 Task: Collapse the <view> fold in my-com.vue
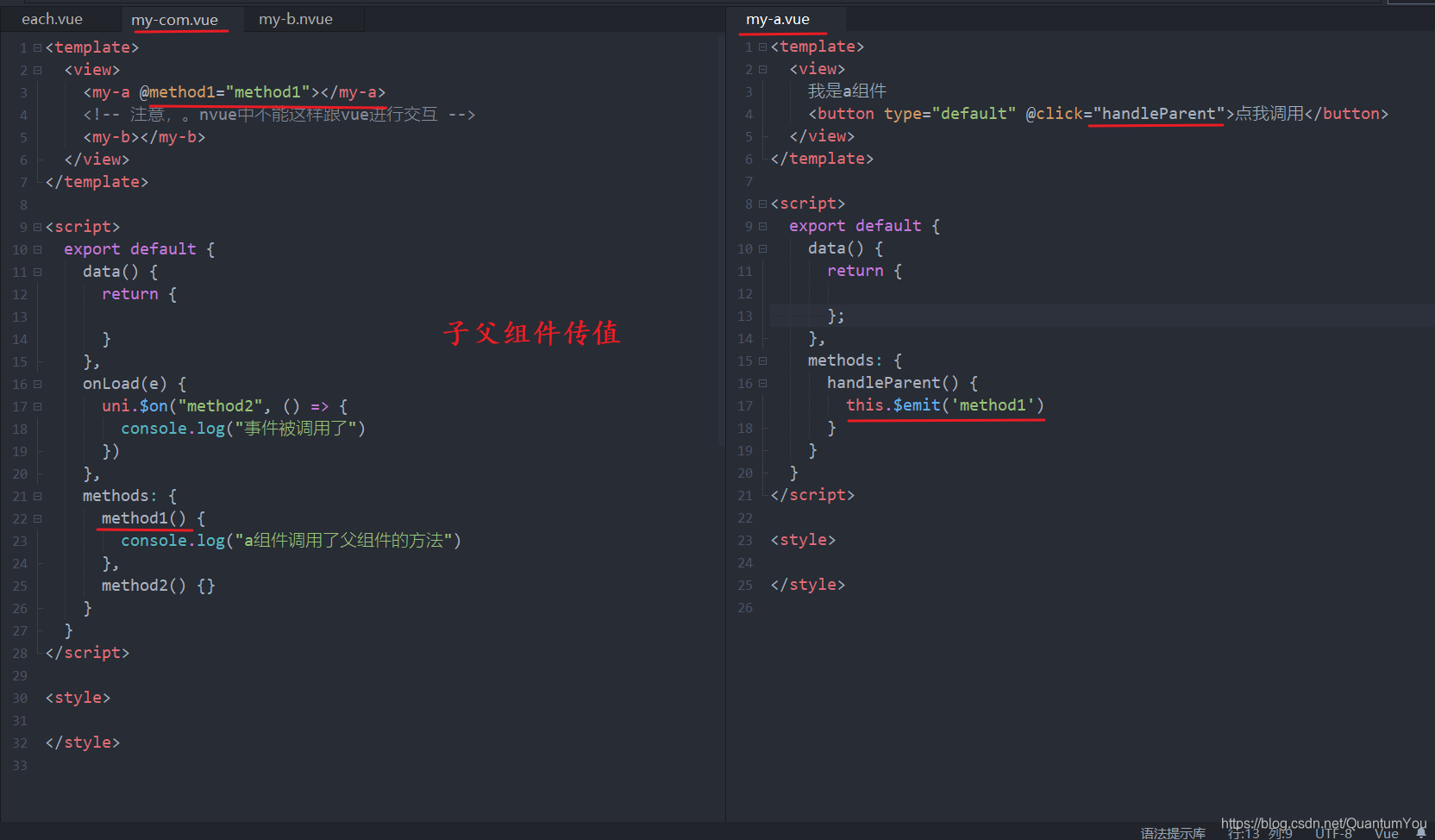37,71
